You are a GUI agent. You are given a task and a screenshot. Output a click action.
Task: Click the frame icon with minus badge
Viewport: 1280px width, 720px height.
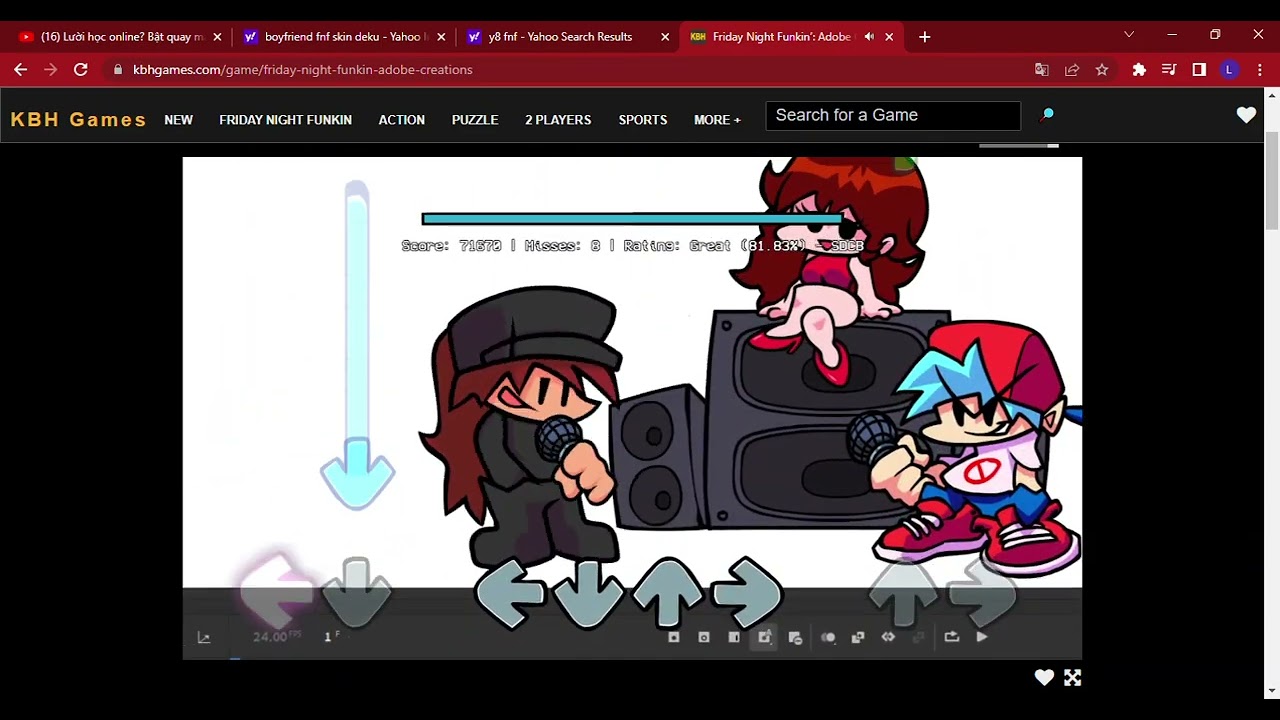pos(795,637)
